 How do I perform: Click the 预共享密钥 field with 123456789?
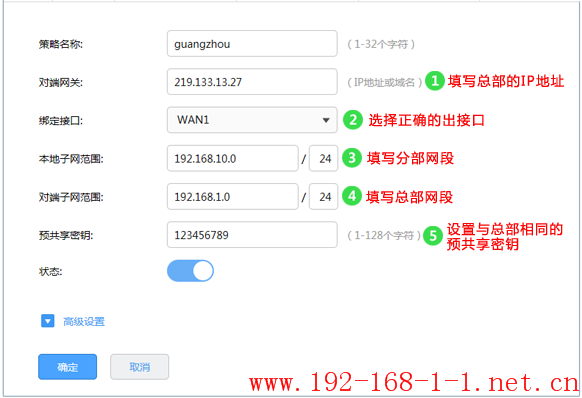click(x=252, y=235)
